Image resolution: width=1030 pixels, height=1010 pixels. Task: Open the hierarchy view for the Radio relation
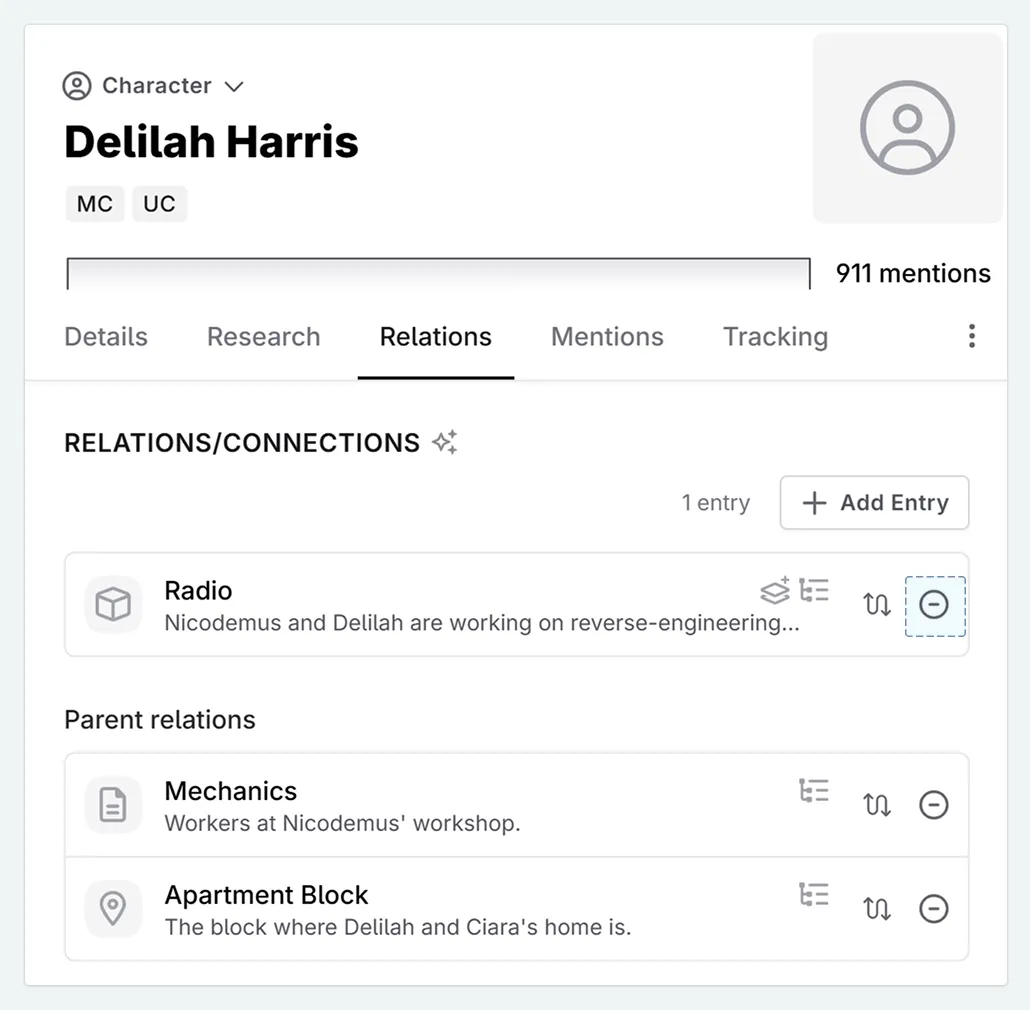point(815,591)
